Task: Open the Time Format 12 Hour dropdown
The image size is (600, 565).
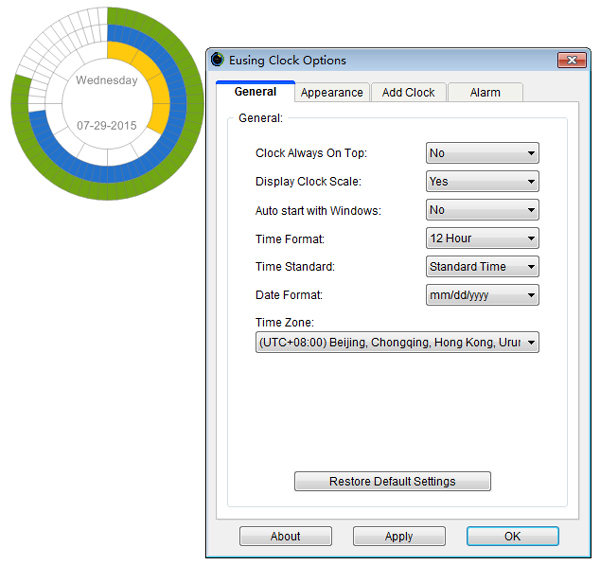Action: [482, 238]
